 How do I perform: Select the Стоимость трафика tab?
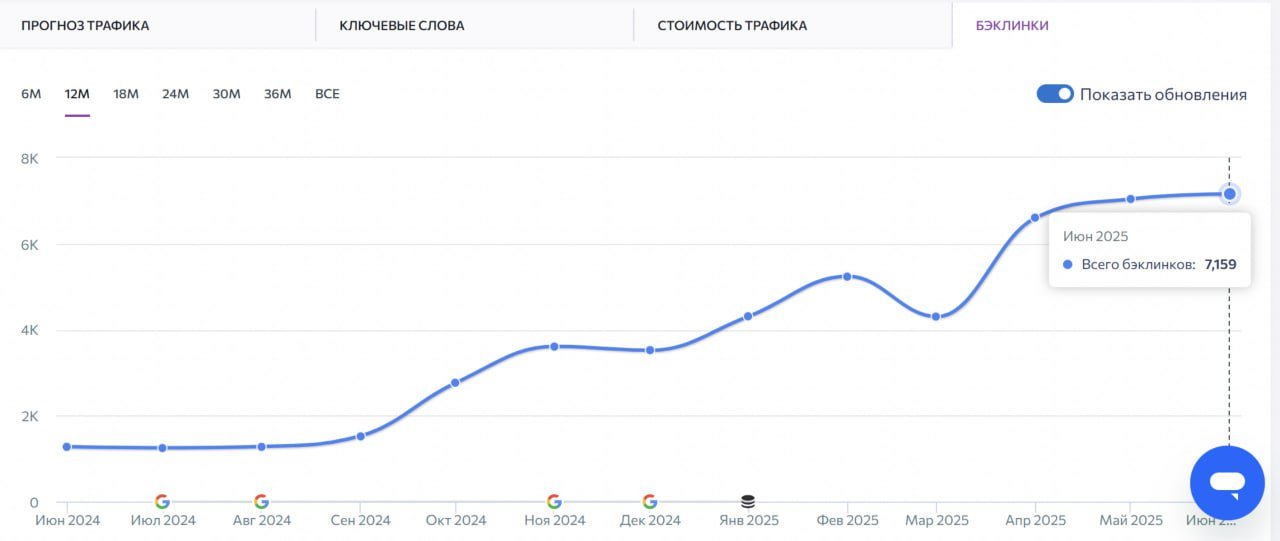coord(732,26)
